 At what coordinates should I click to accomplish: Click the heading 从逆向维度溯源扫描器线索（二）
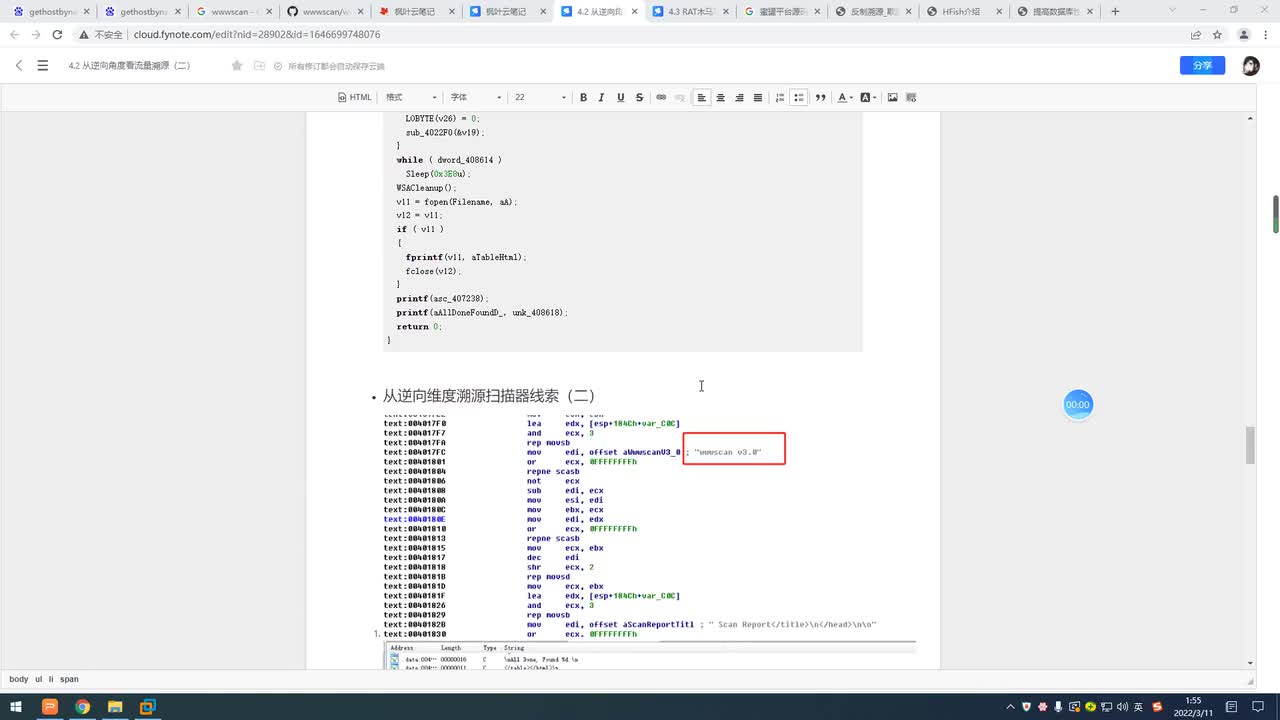[x=489, y=396]
